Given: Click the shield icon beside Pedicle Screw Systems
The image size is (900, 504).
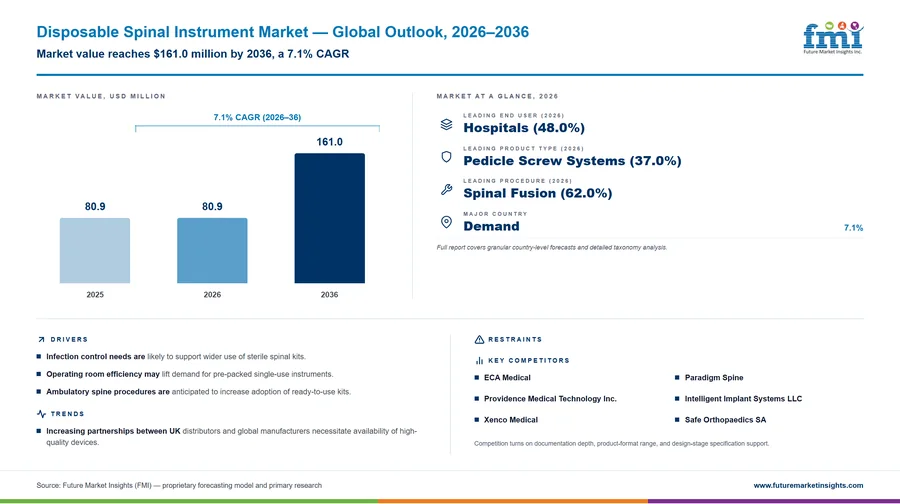Looking at the screenshot, I should pos(446,157).
